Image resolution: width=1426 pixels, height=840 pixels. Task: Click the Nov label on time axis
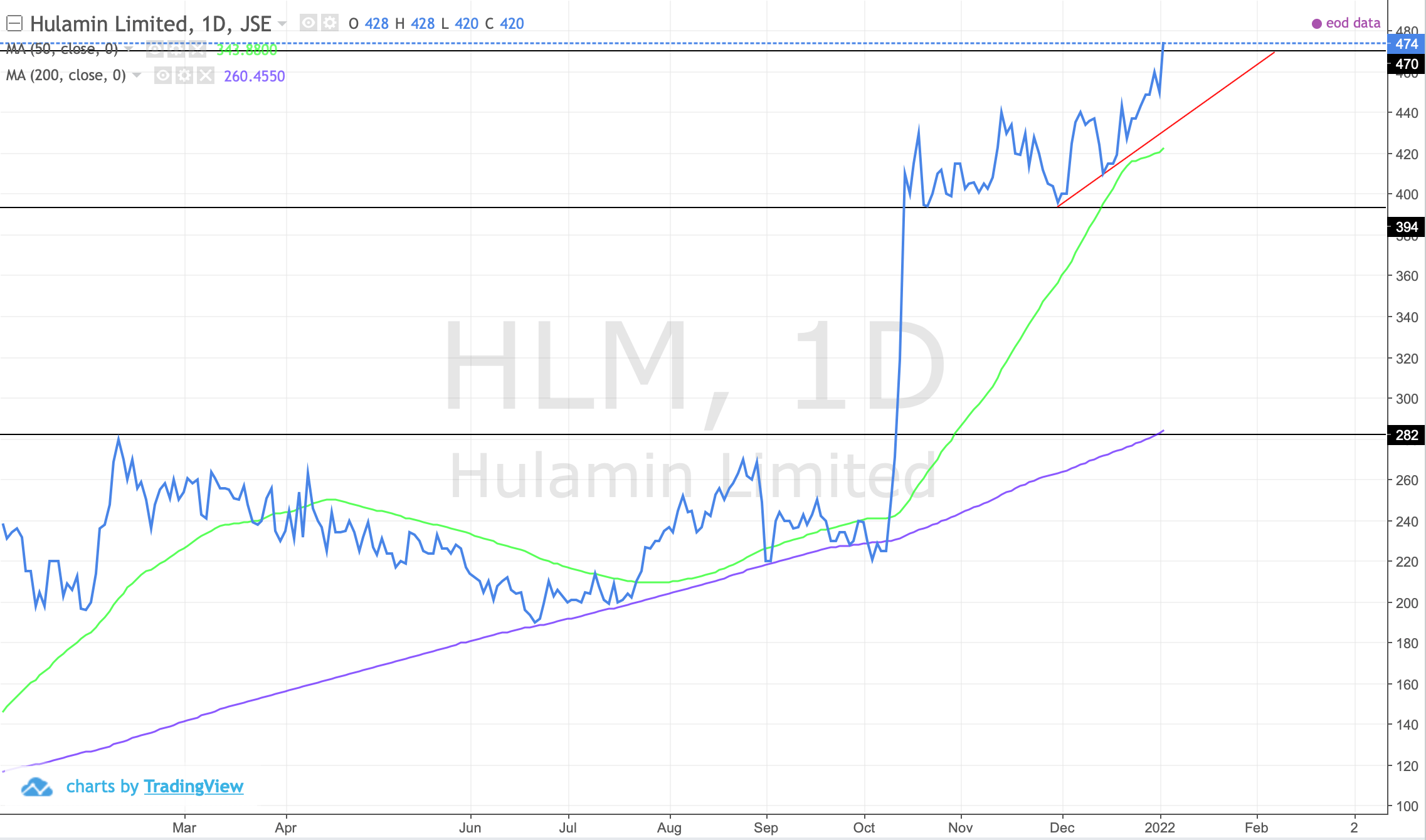click(x=961, y=827)
